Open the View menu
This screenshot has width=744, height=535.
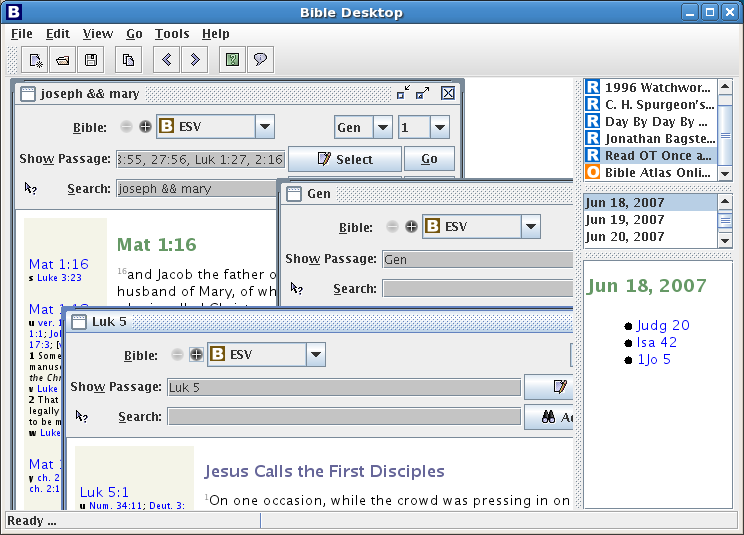click(x=98, y=34)
